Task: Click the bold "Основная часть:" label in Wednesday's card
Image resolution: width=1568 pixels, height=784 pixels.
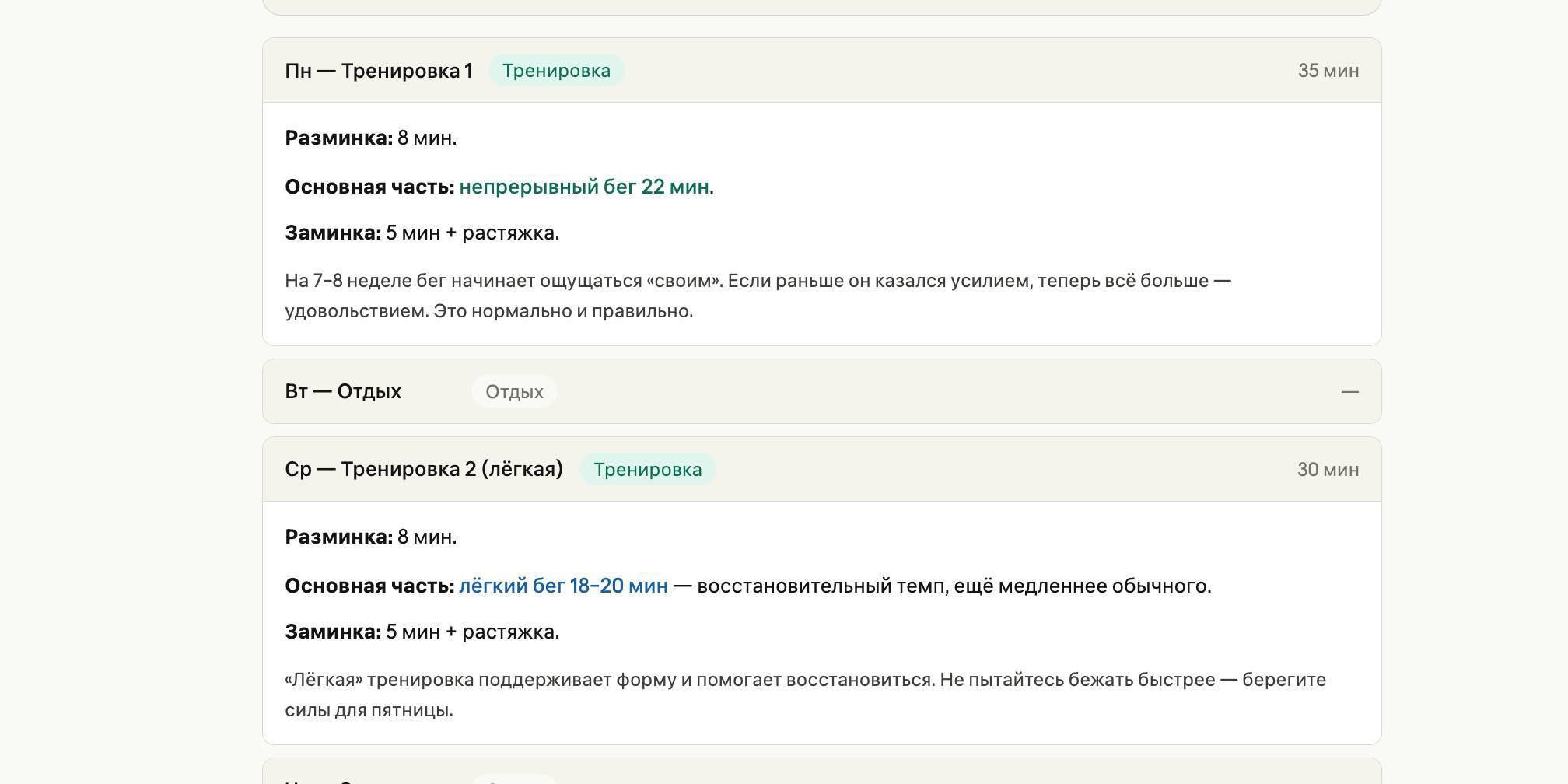Action: click(369, 586)
